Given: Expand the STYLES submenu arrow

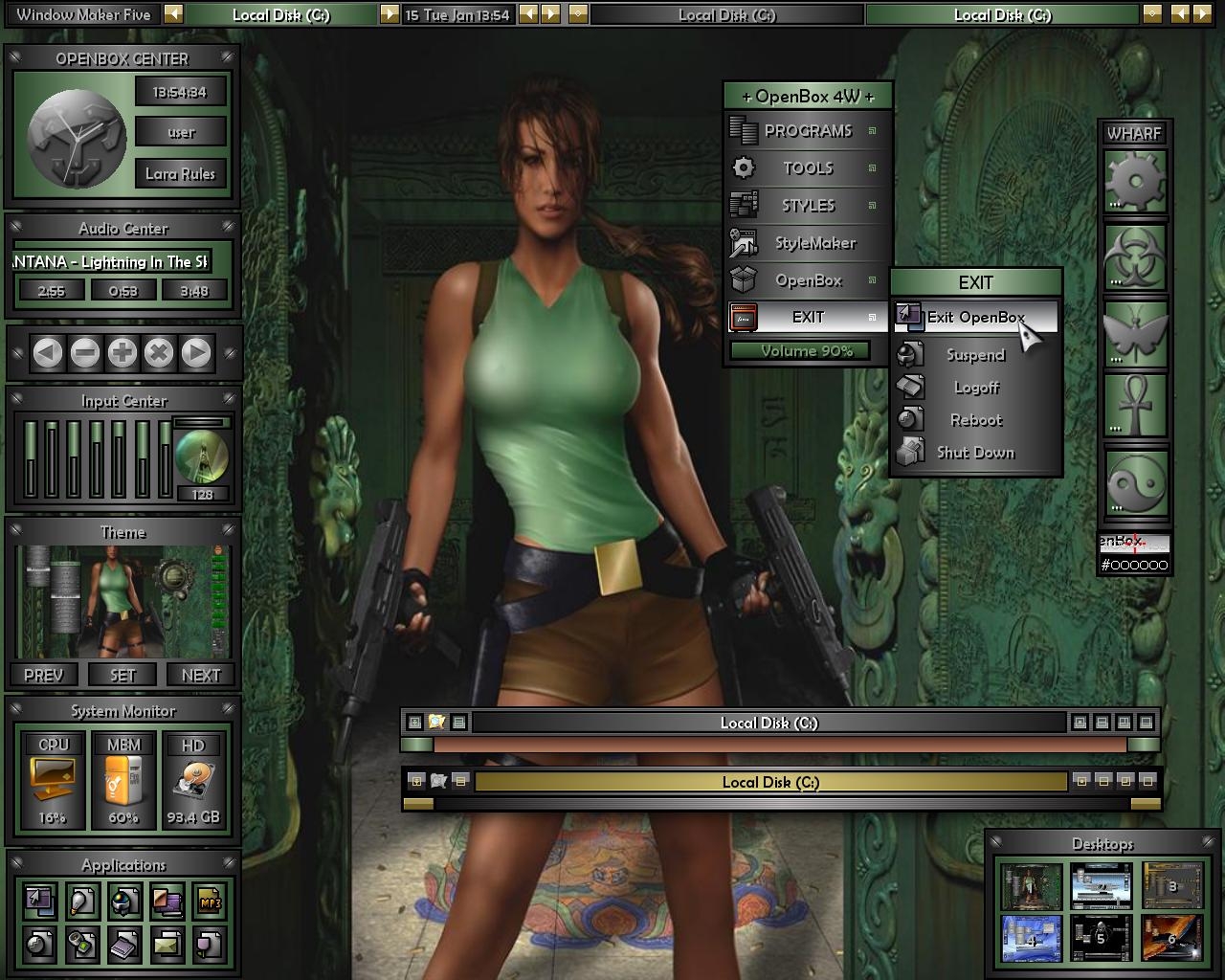Looking at the screenshot, I should (872, 206).
